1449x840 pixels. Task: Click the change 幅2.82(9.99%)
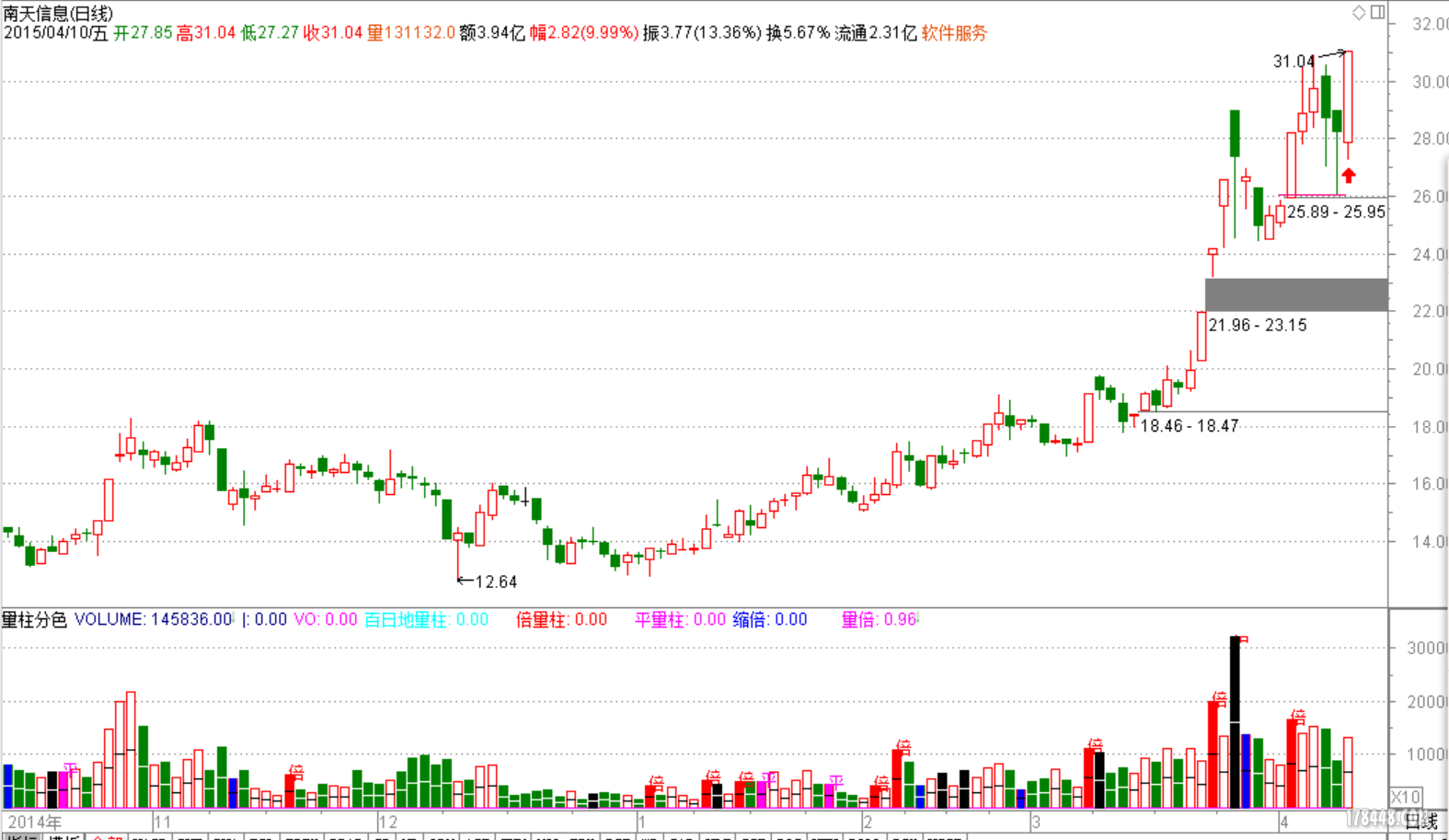pyautogui.click(x=584, y=33)
